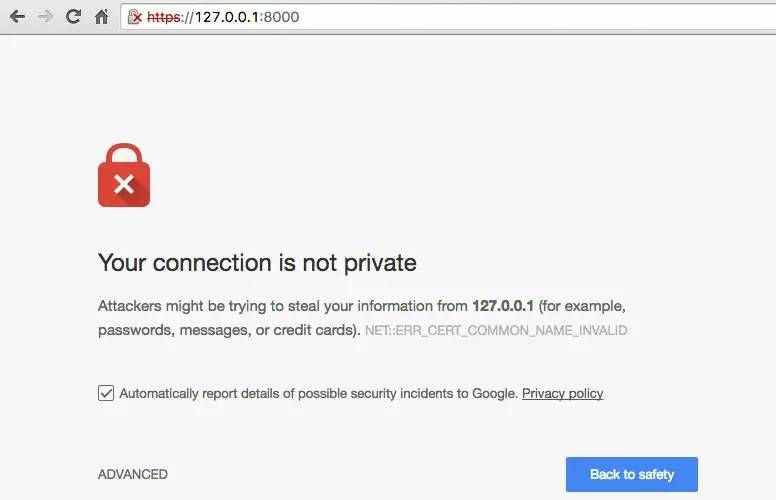The width and height of the screenshot is (776, 500).
Task: Click the bold 127.0.0.1 in warning text
Action: coord(503,306)
